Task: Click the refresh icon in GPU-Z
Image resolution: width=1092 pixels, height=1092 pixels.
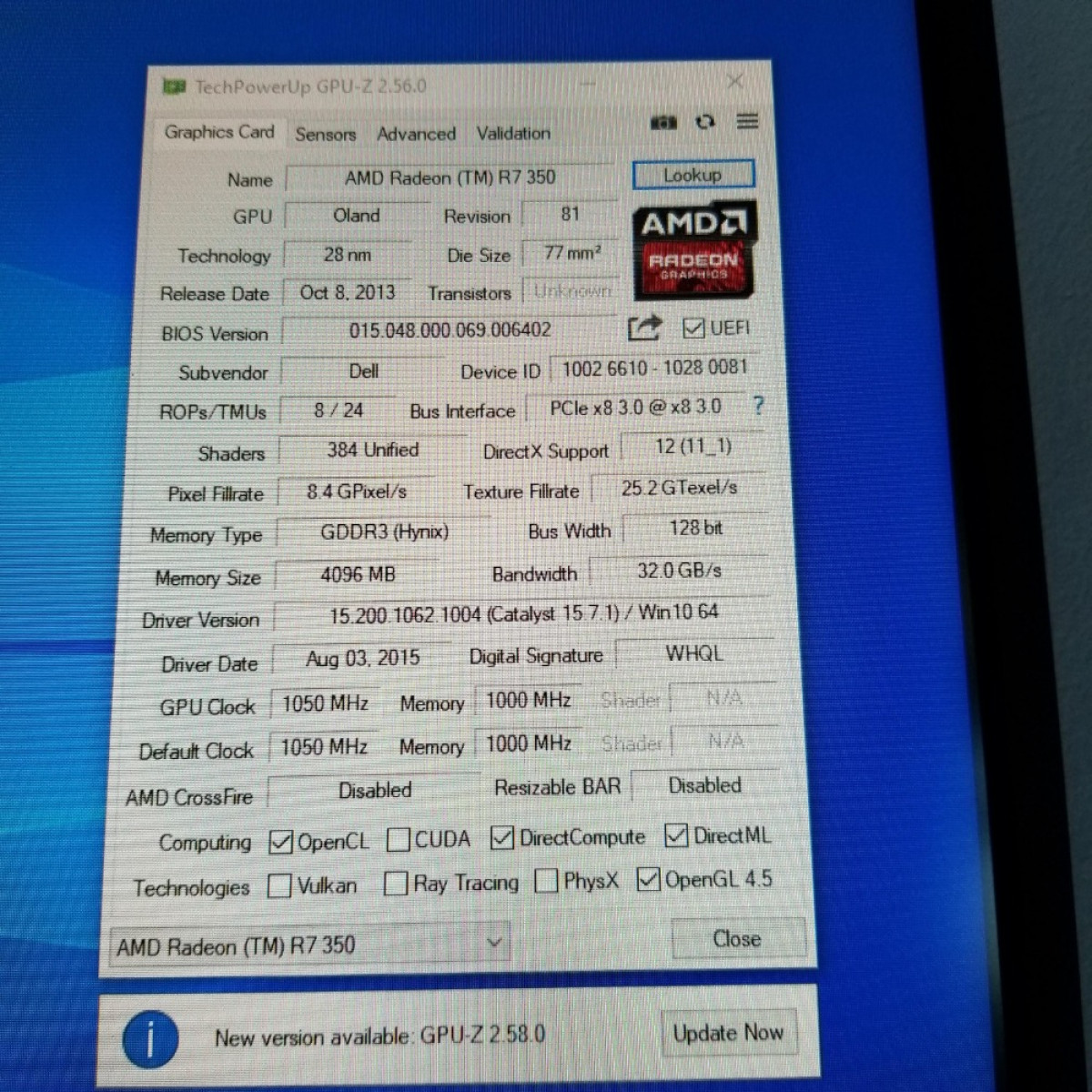Action: point(705,122)
